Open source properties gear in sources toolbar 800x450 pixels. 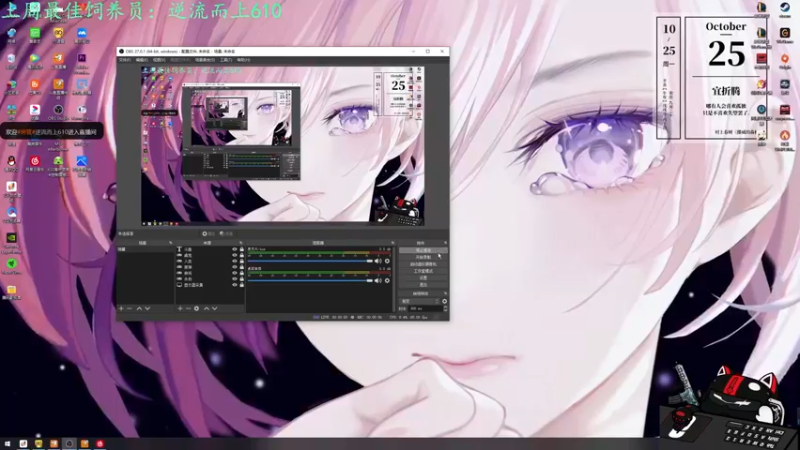coord(196,309)
